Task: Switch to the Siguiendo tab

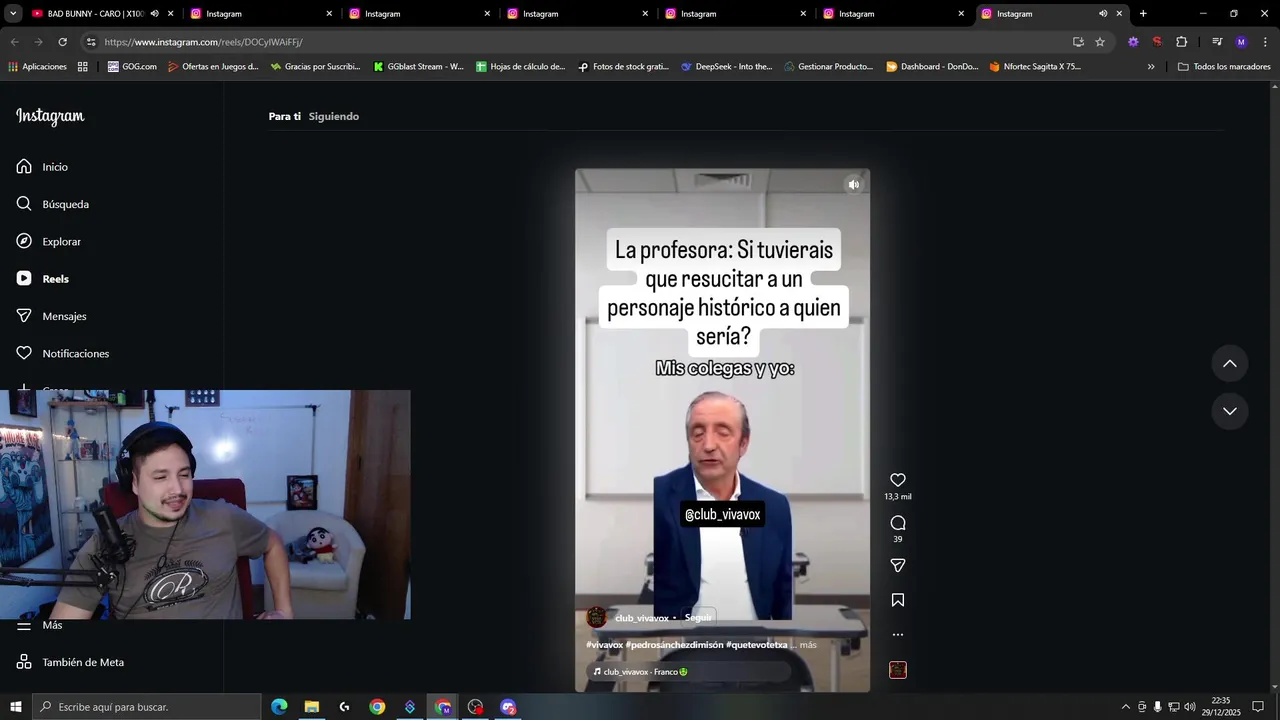Action: 333,116
